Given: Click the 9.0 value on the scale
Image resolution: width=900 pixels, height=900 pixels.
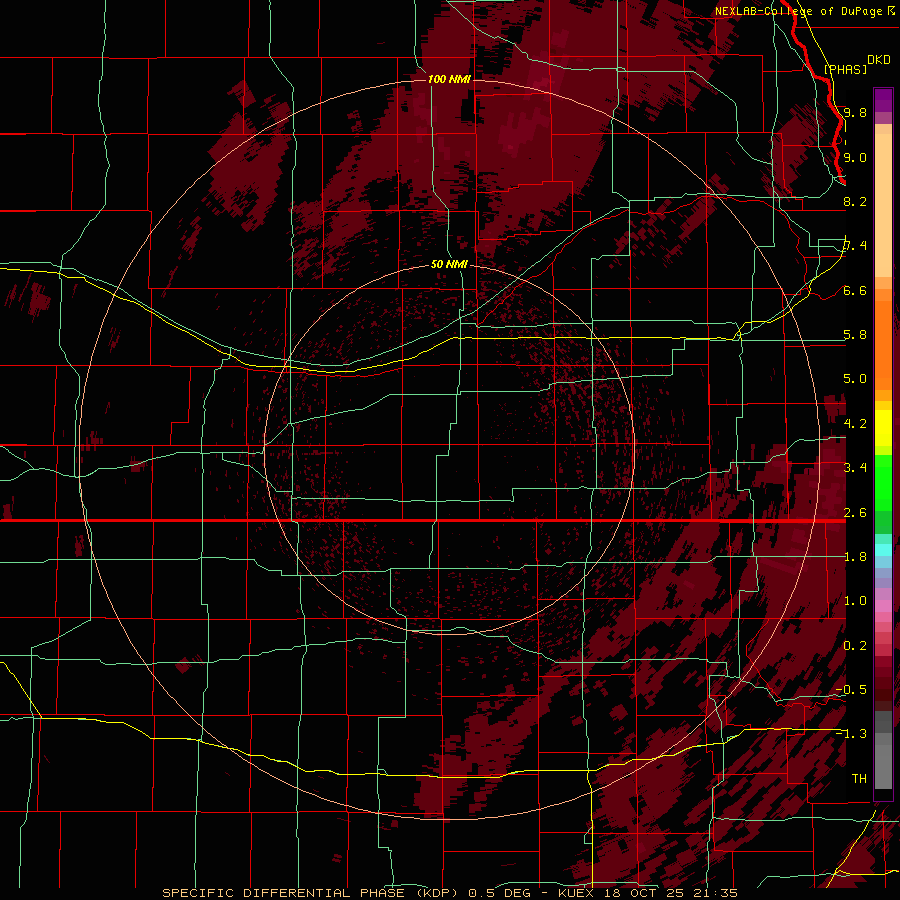Looking at the screenshot, I should pos(855,157).
